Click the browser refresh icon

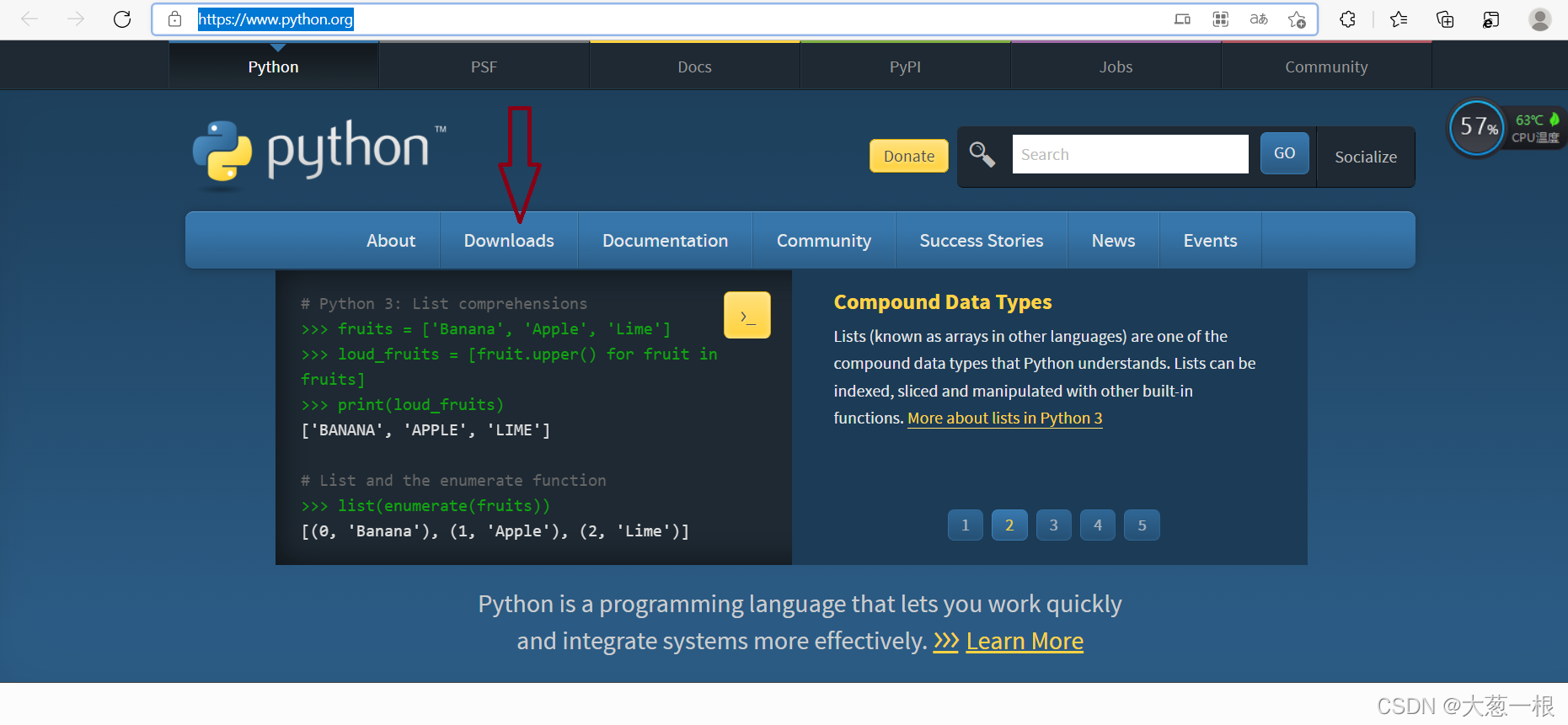tap(122, 19)
